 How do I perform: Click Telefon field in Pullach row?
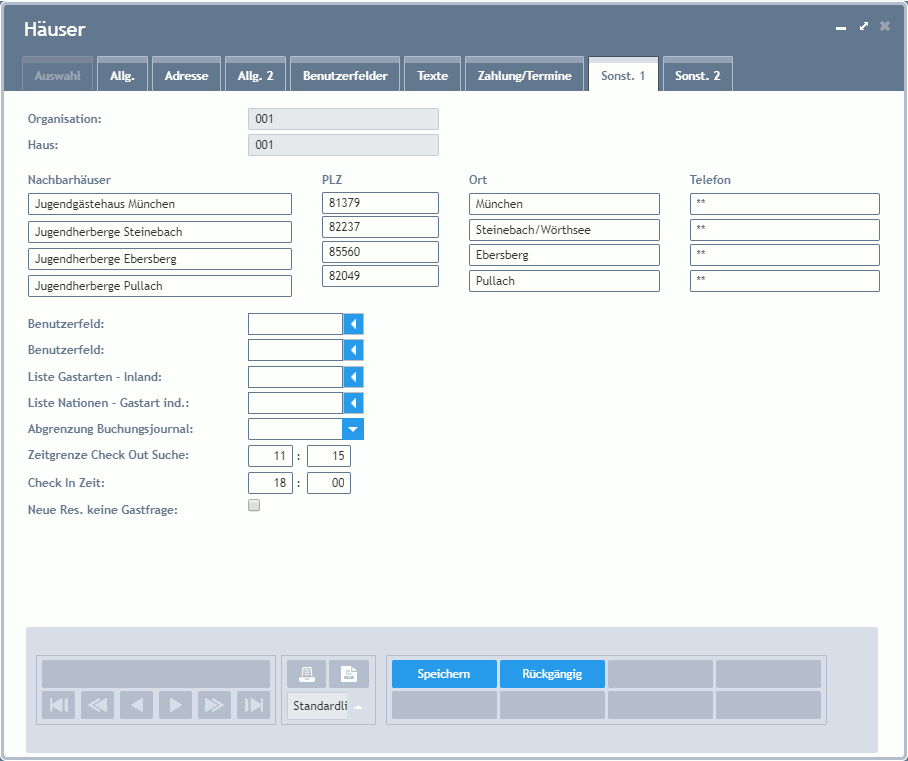[785, 281]
